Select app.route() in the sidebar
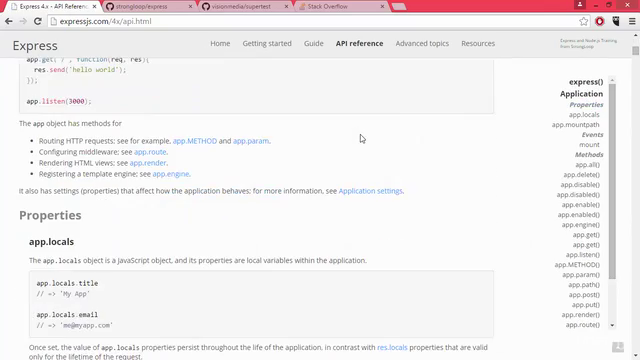640x360 pixels. point(582,325)
